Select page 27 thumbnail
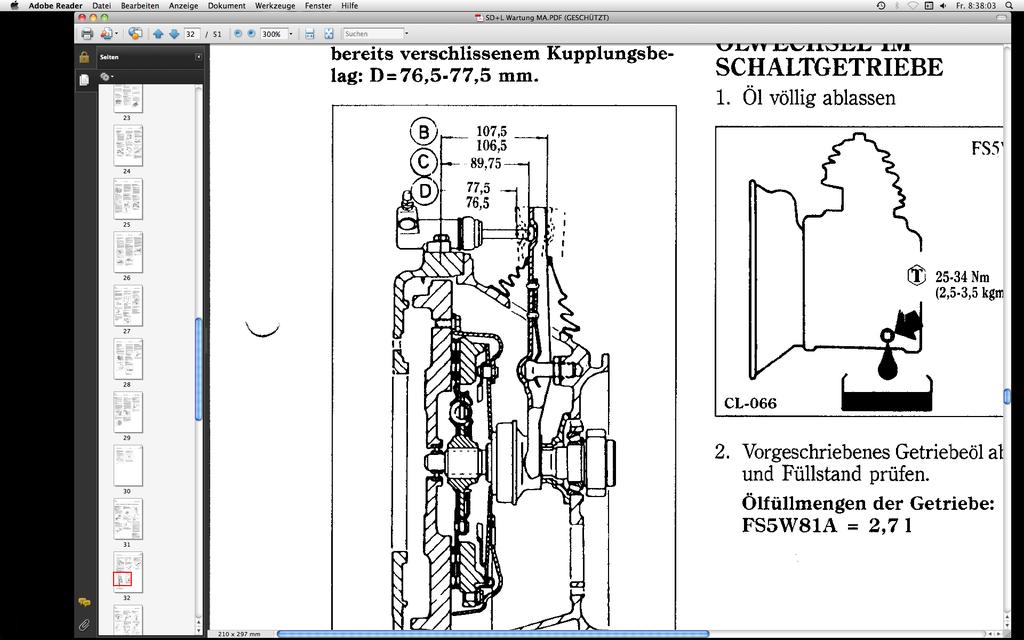Viewport: 1024px width, 640px height. [128, 306]
